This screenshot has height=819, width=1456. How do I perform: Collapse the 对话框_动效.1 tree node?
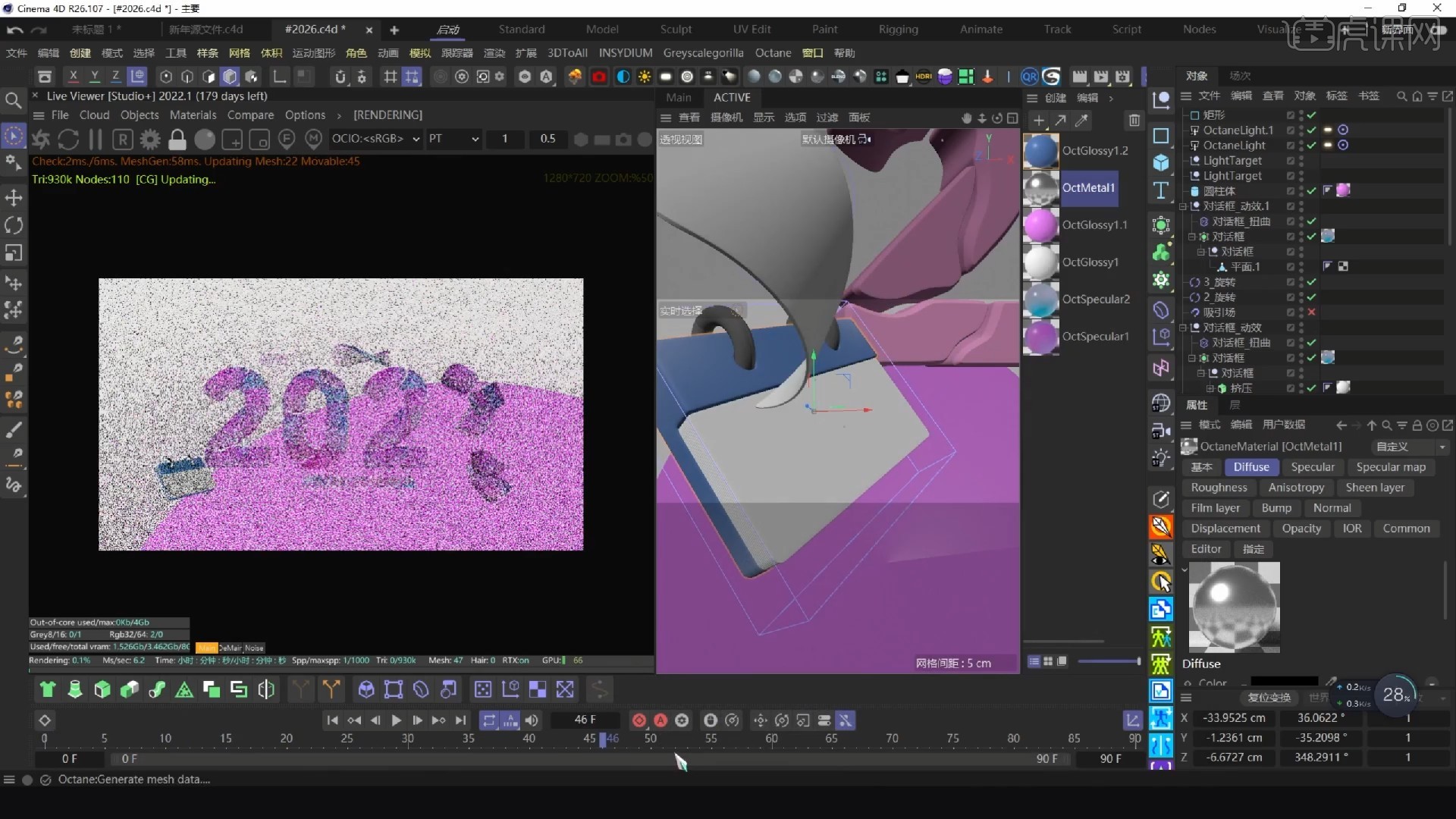[1183, 206]
